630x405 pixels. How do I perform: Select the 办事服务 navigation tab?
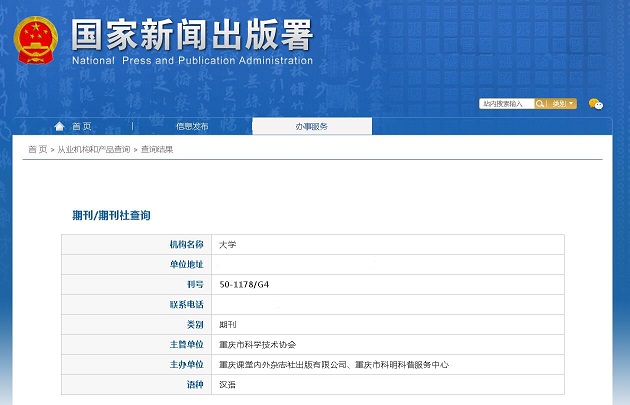(x=311, y=126)
